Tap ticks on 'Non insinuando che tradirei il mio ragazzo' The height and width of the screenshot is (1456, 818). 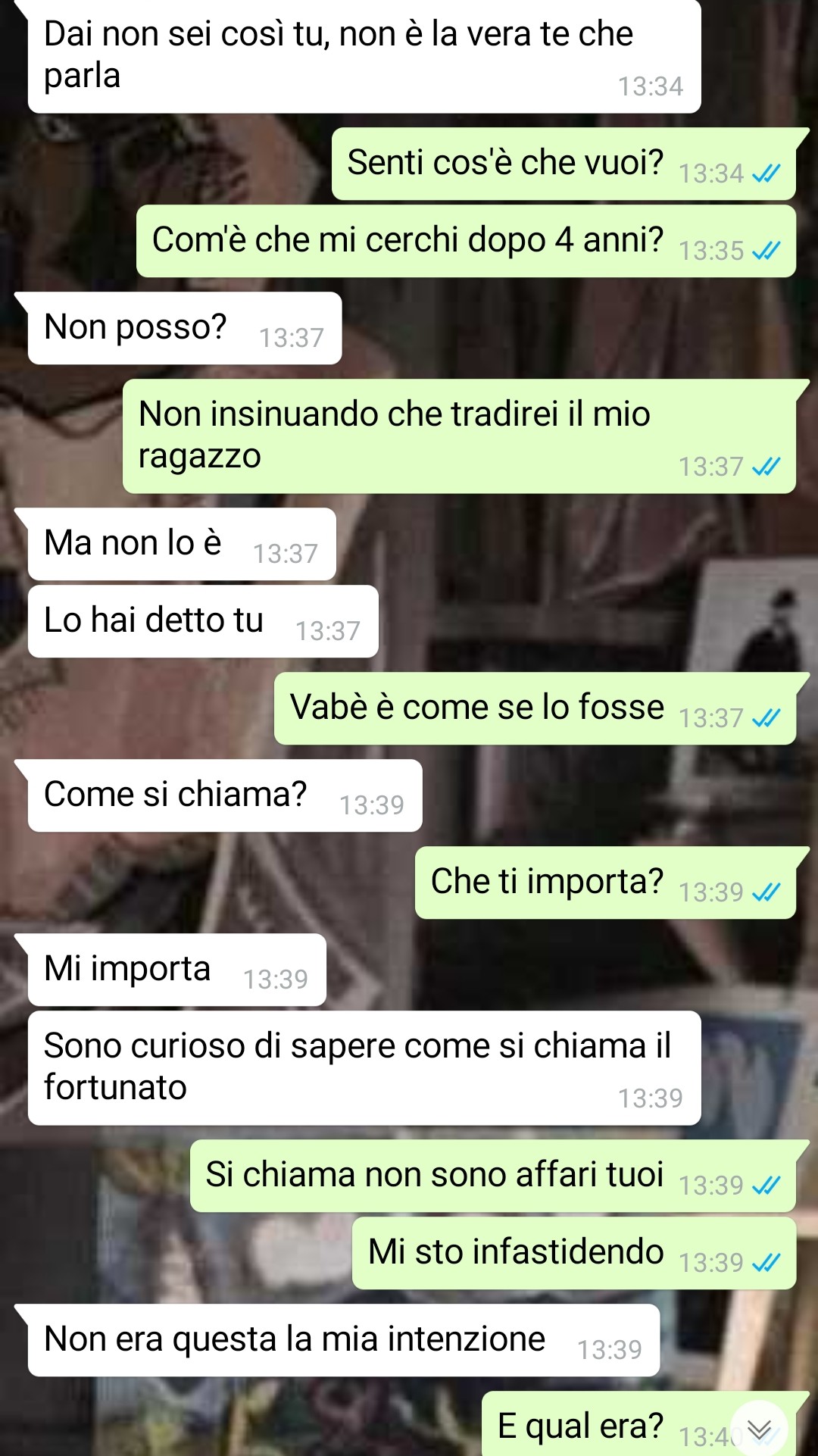coord(766,467)
